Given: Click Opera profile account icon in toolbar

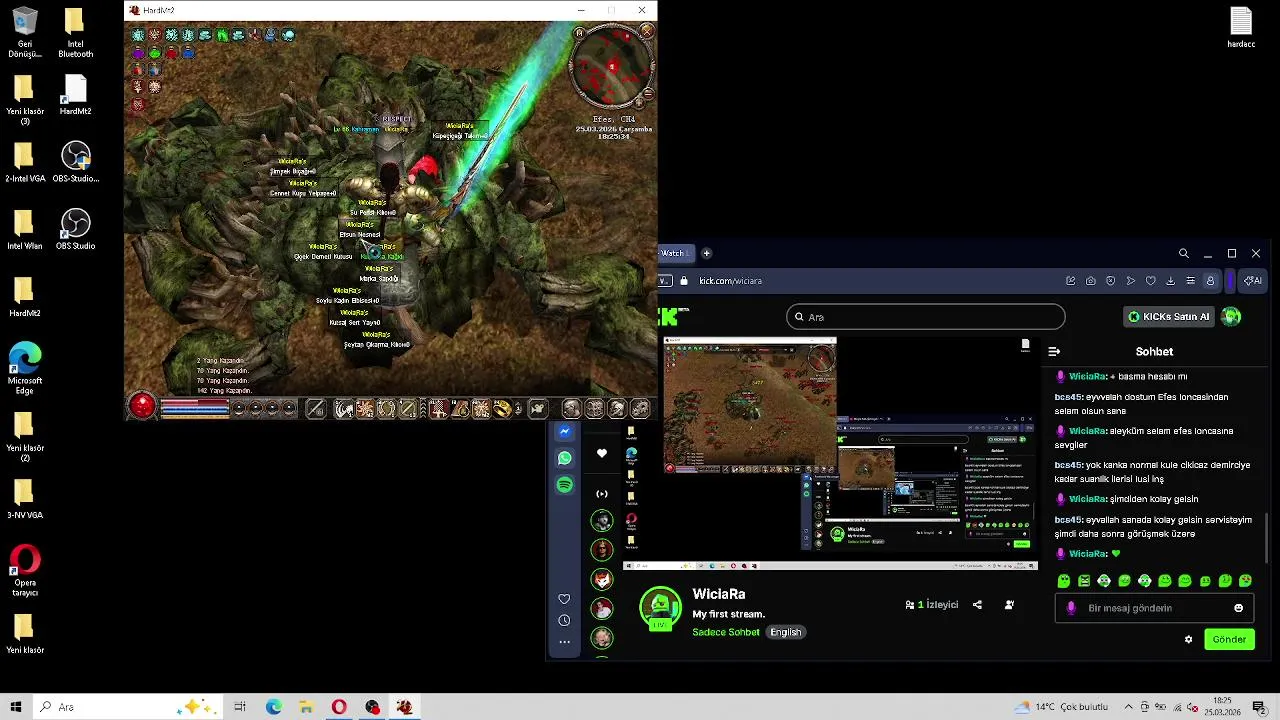Looking at the screenshot, I should click(1210, 281).
